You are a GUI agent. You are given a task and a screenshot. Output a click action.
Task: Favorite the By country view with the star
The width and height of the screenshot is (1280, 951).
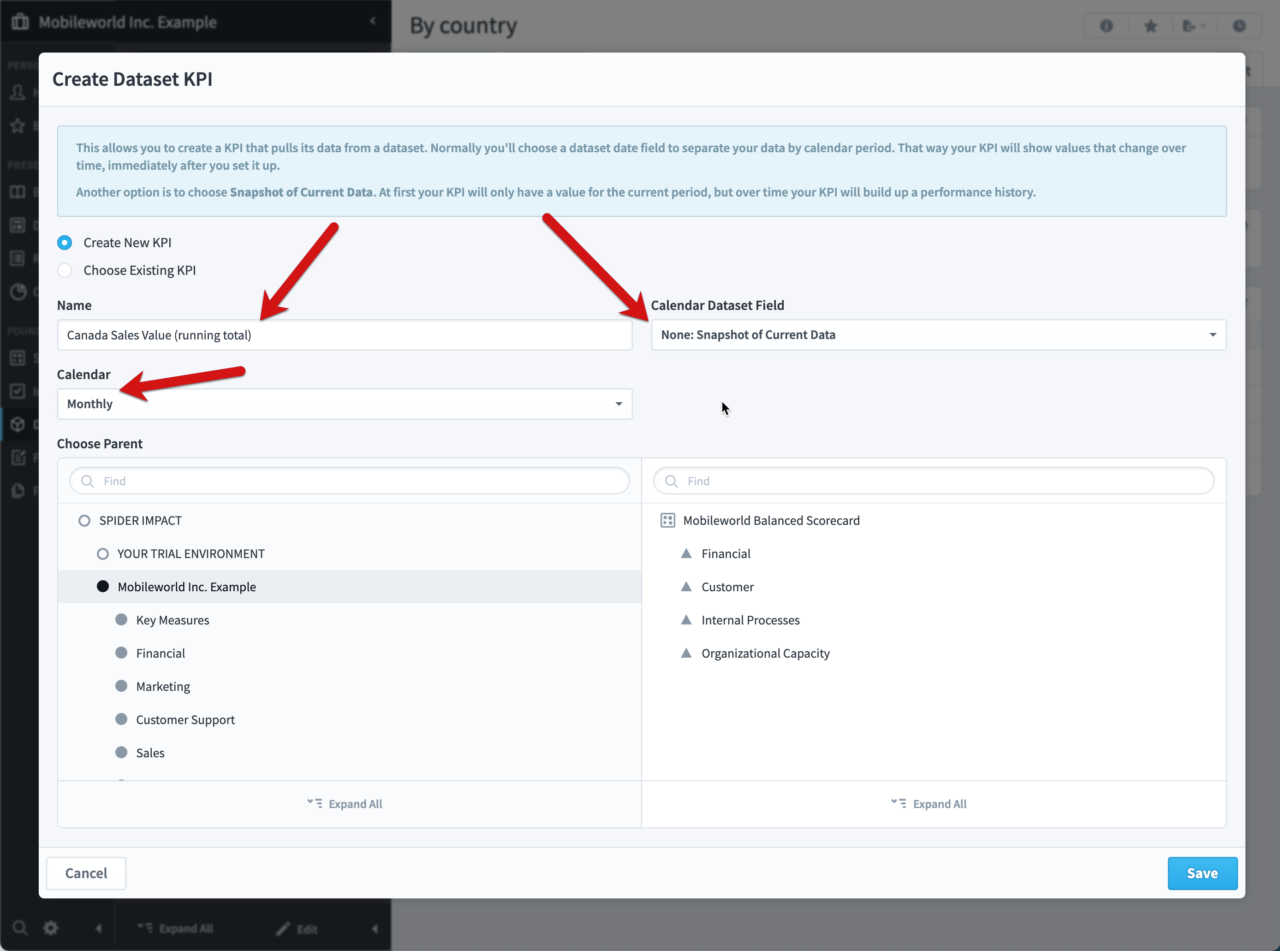pos(1151,25)
